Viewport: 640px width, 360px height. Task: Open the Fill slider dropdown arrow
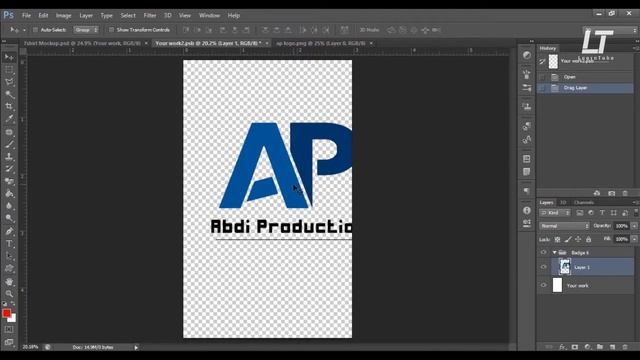coord(634,239)
